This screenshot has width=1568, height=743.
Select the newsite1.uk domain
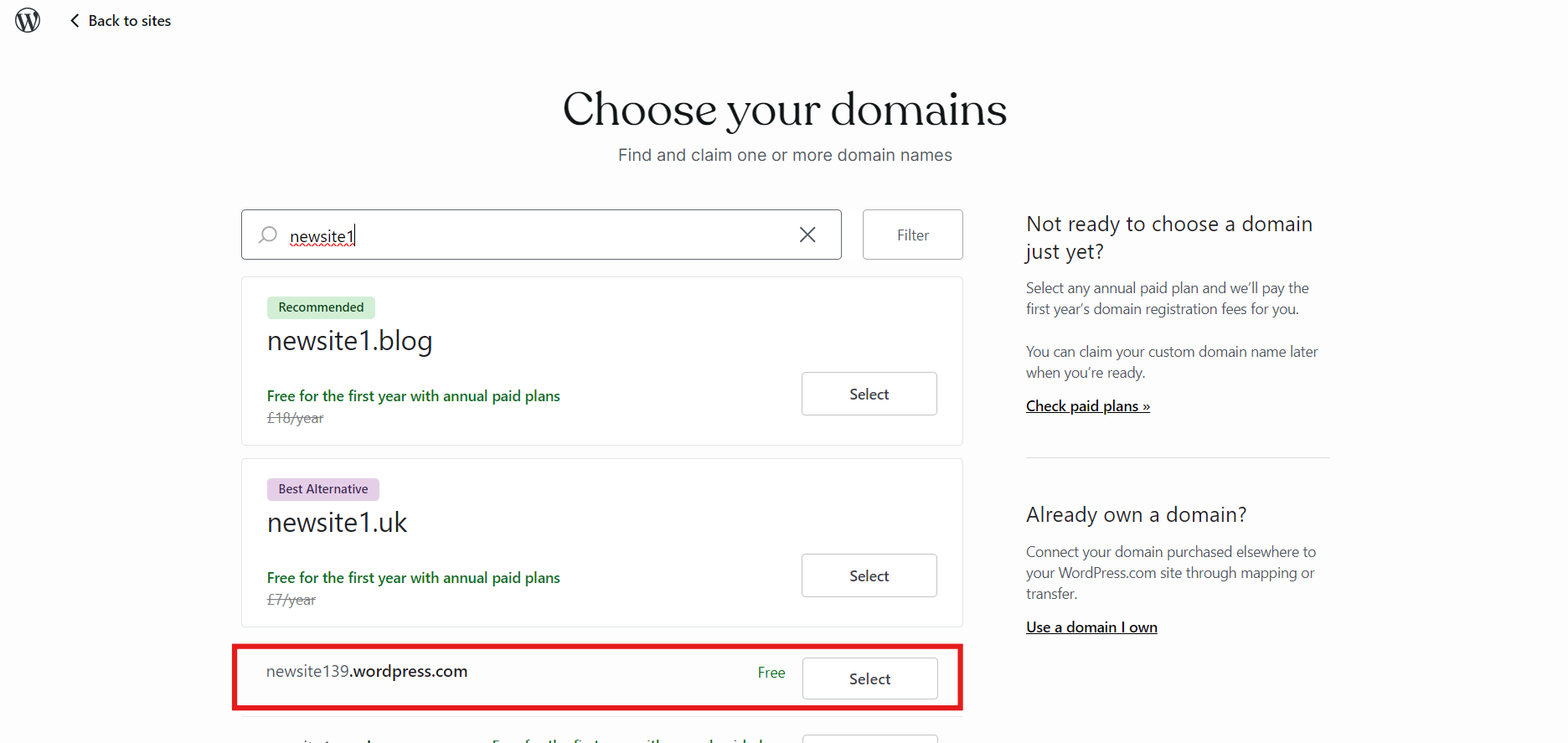869,575
